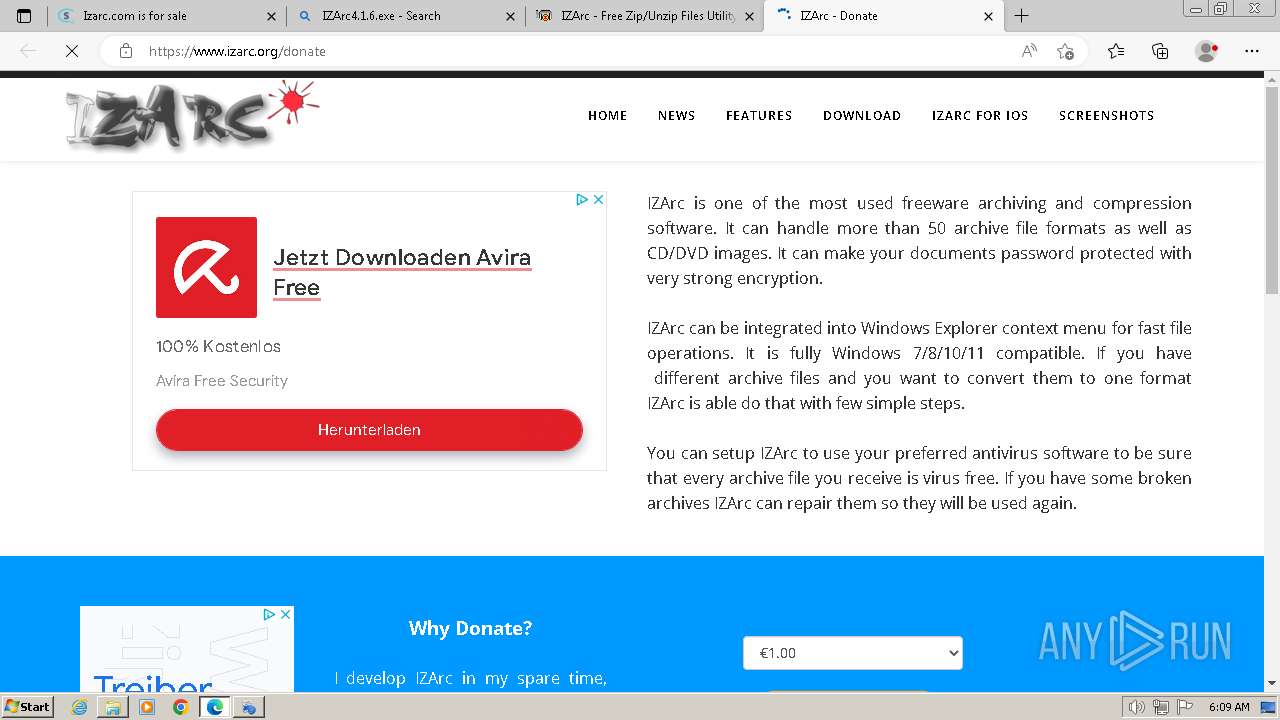Close the 'Izarc.com is for sale' tab
Screen dimensions: 1280x720
click(271, 16)
